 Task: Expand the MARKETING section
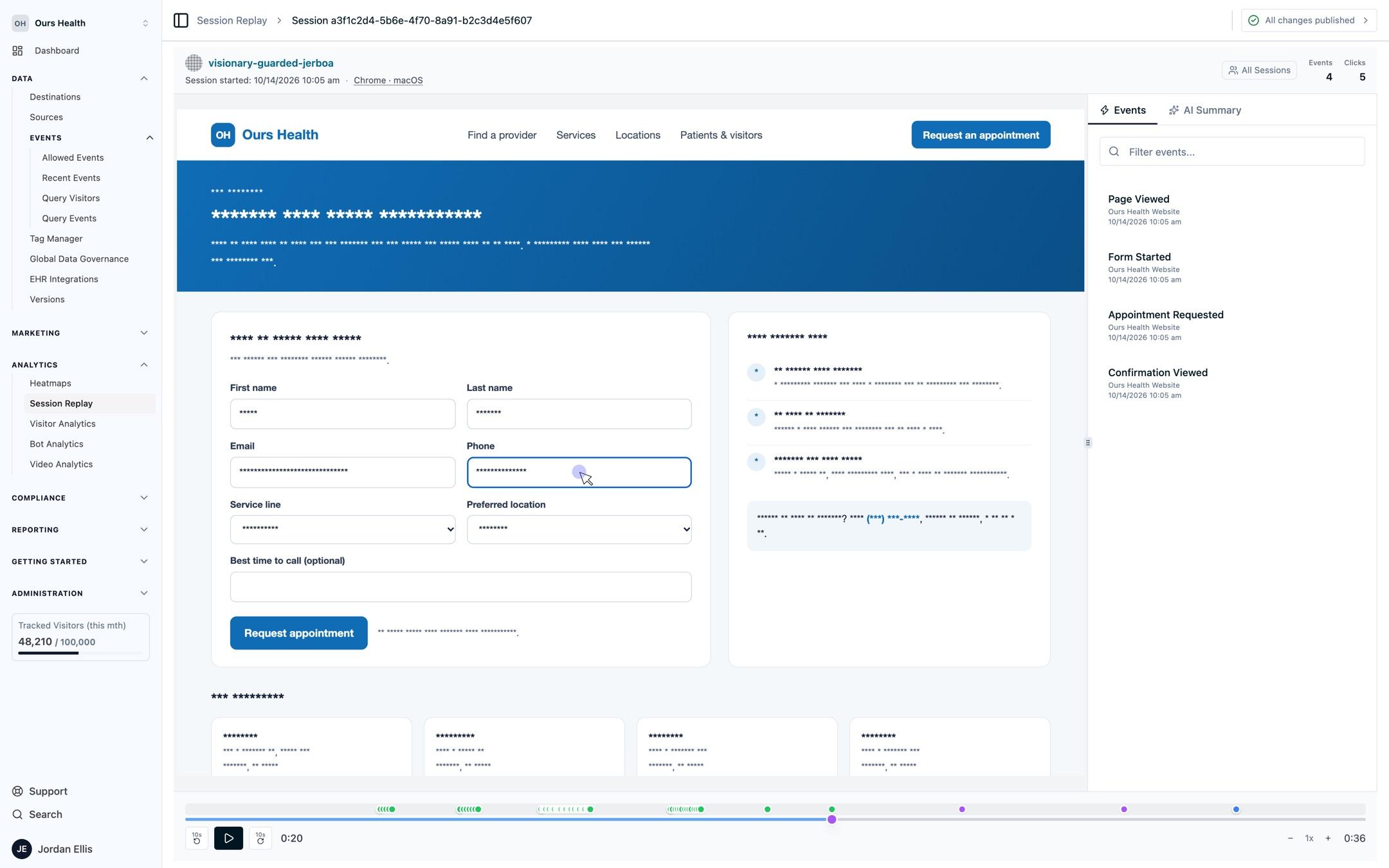(x=144, y=333)
